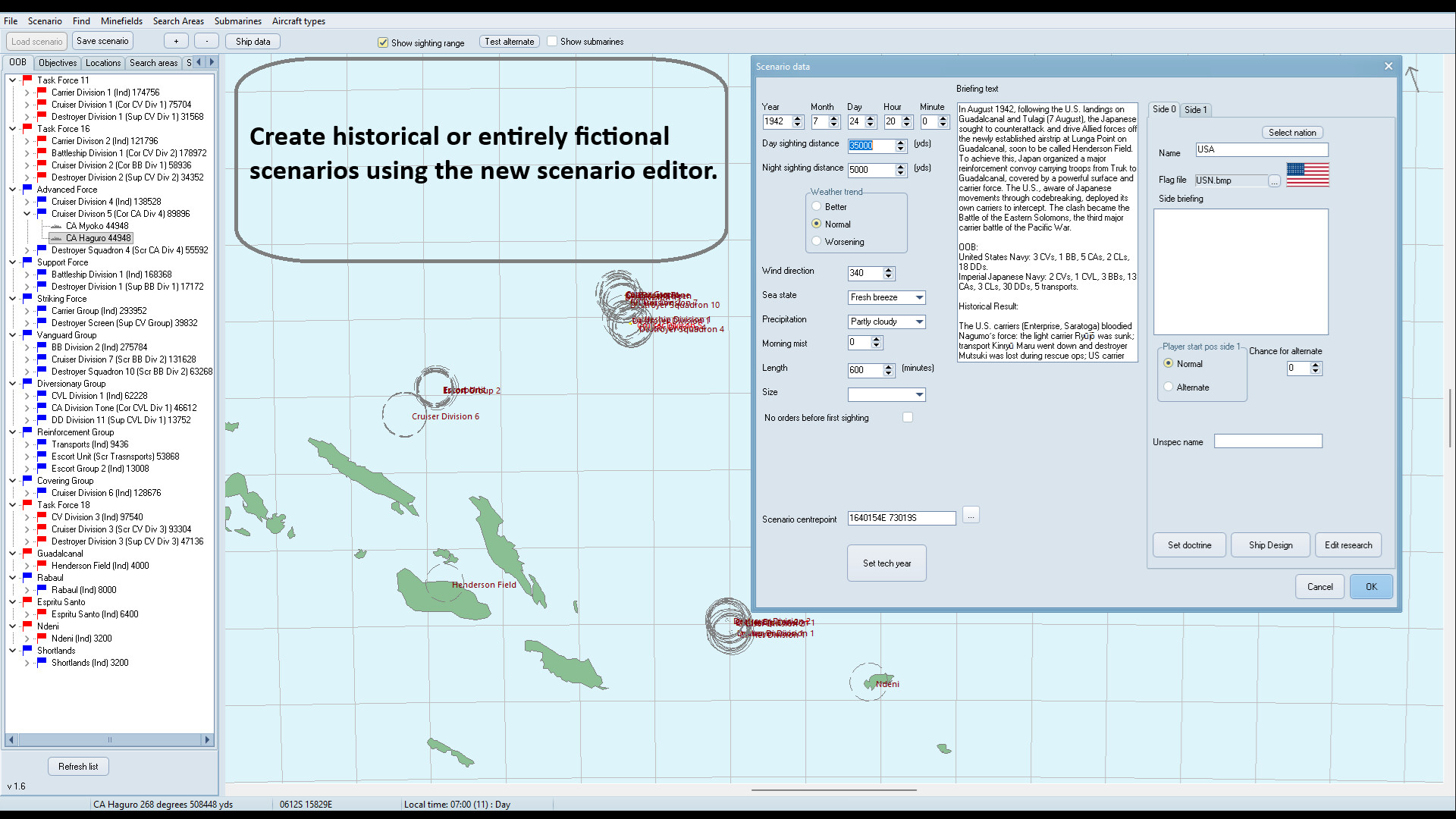Uncheck Show sighting range
Image resolution: width=1456 pixels, height=819 pixels.
click(384, 42)
